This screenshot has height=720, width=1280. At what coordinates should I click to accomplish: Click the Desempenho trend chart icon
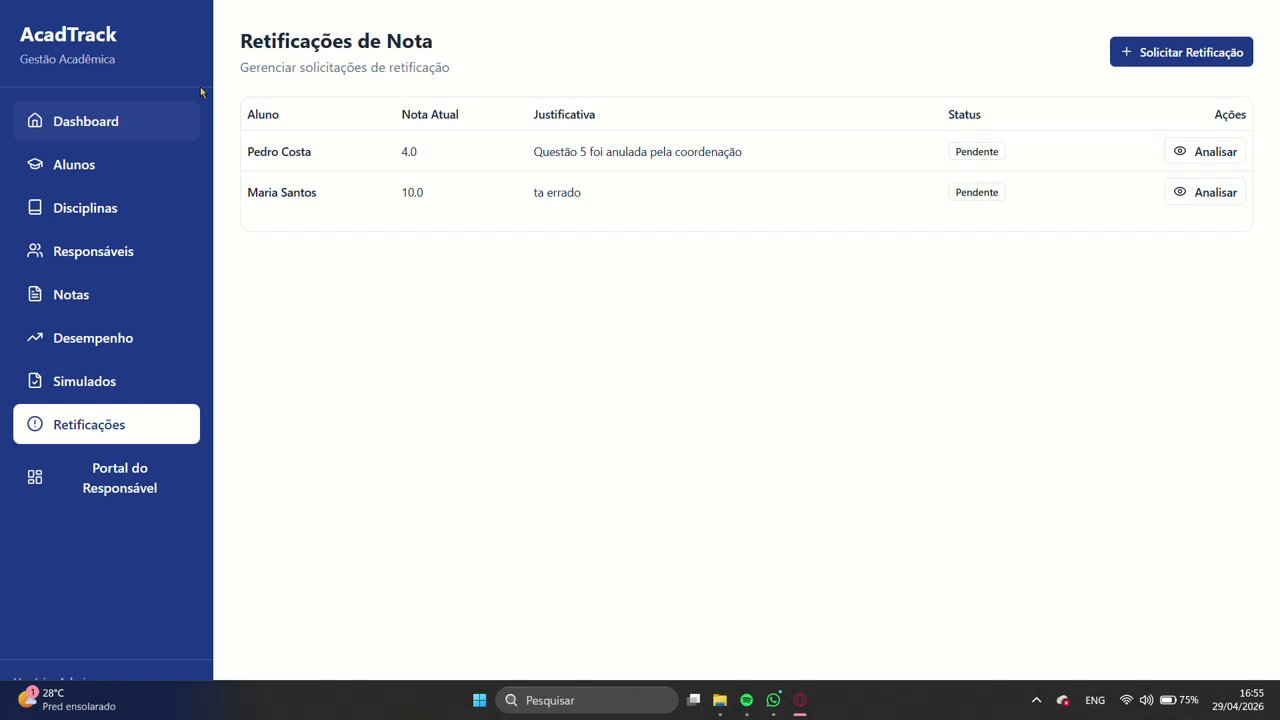pyautogui.click(x=35, y=338)
